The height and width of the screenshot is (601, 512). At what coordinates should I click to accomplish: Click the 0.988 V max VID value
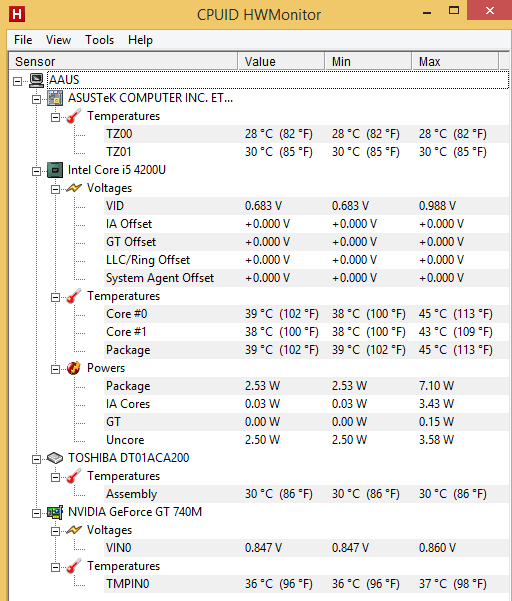(437, 206)
